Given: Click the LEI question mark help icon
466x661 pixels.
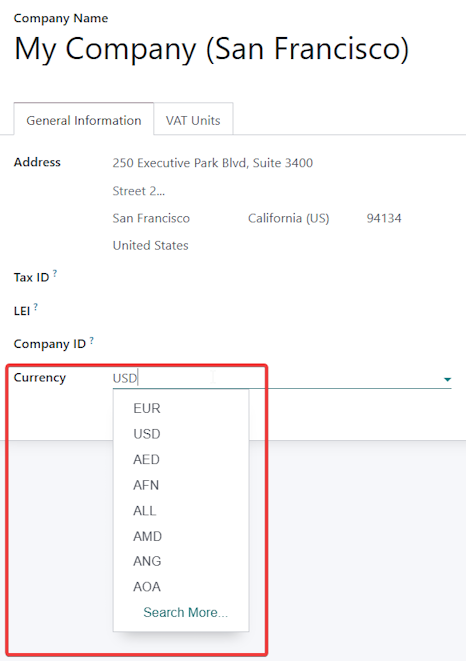Looking at the screenshot, I should 36,307.
